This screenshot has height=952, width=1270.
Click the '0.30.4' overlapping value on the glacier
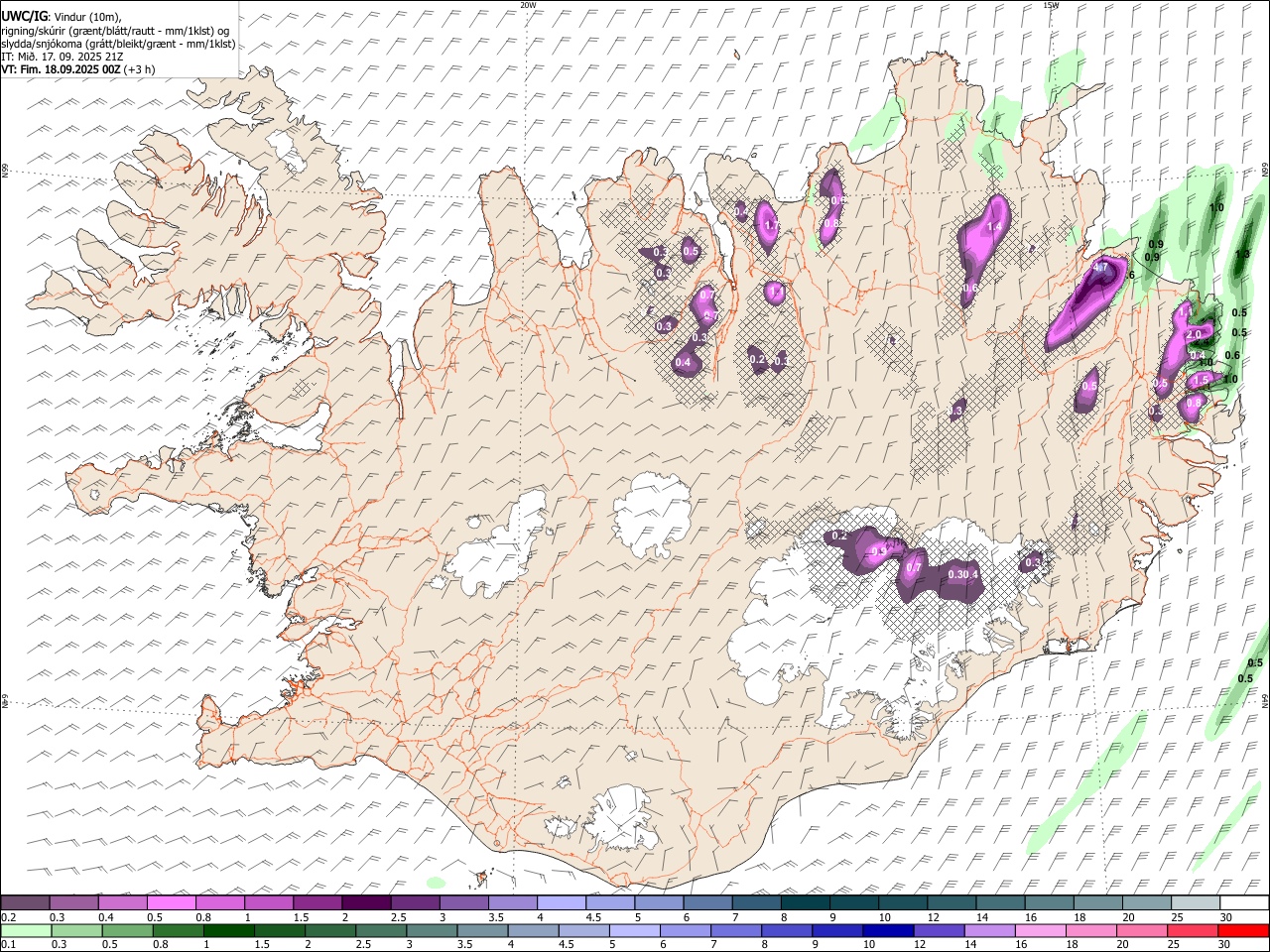963,574
